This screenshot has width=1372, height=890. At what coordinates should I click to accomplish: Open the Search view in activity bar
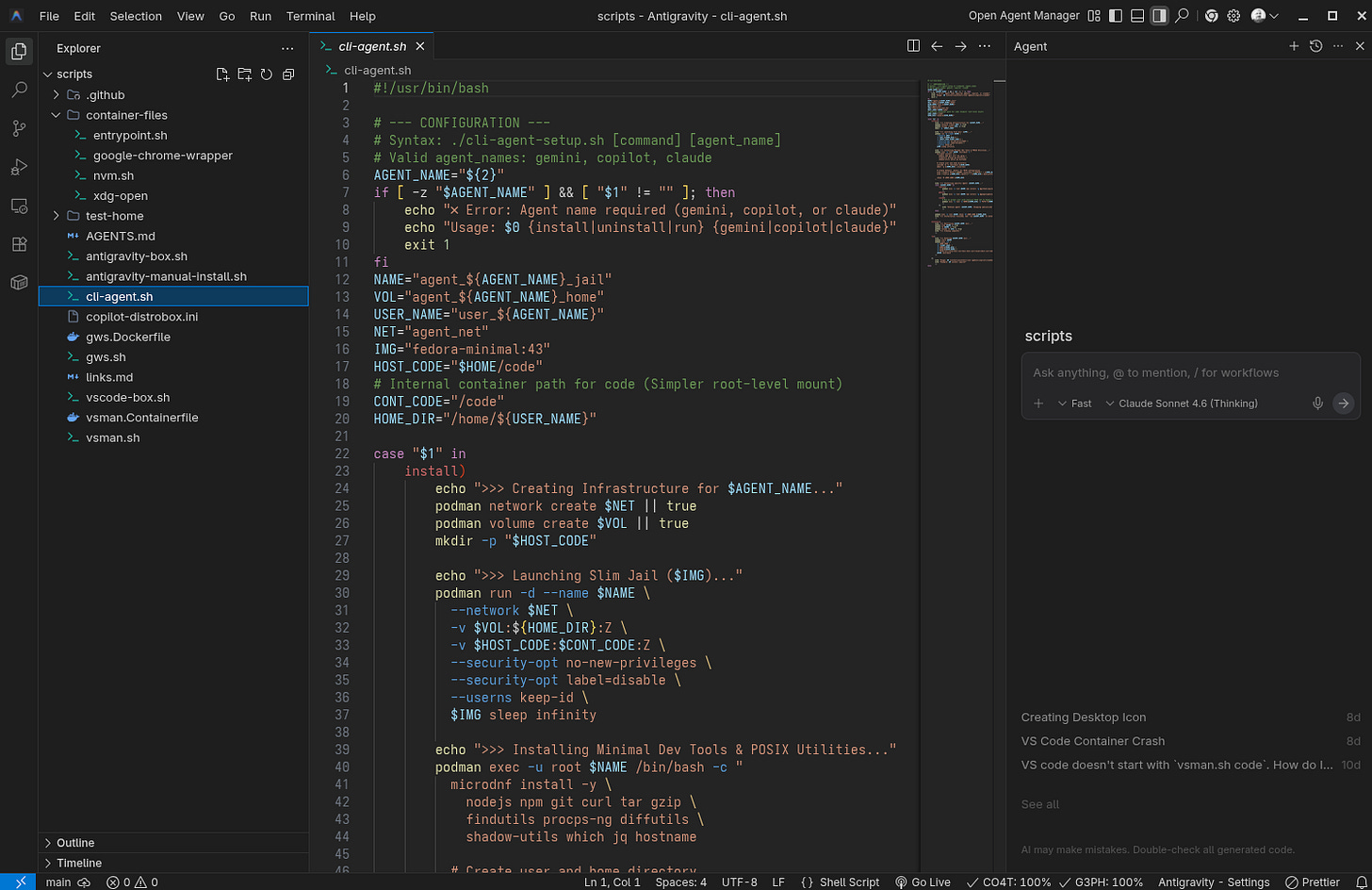pyautogui.click(x=19, y=91)
